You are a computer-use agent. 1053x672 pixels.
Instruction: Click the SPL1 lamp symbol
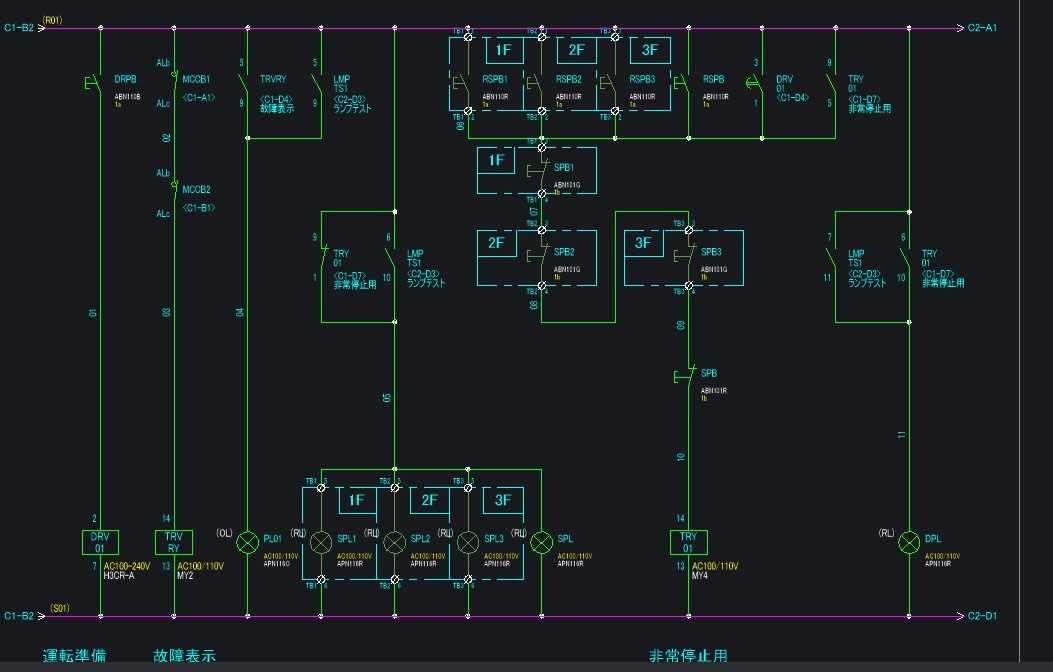point(321,543)
